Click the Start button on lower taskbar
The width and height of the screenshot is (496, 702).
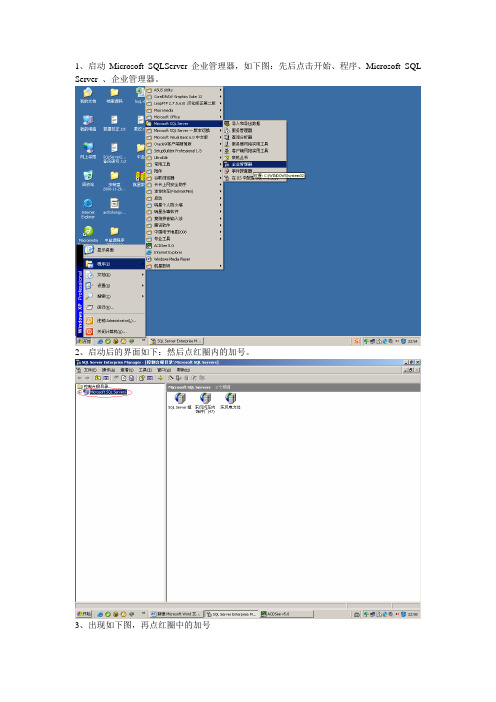pos(84,614)
